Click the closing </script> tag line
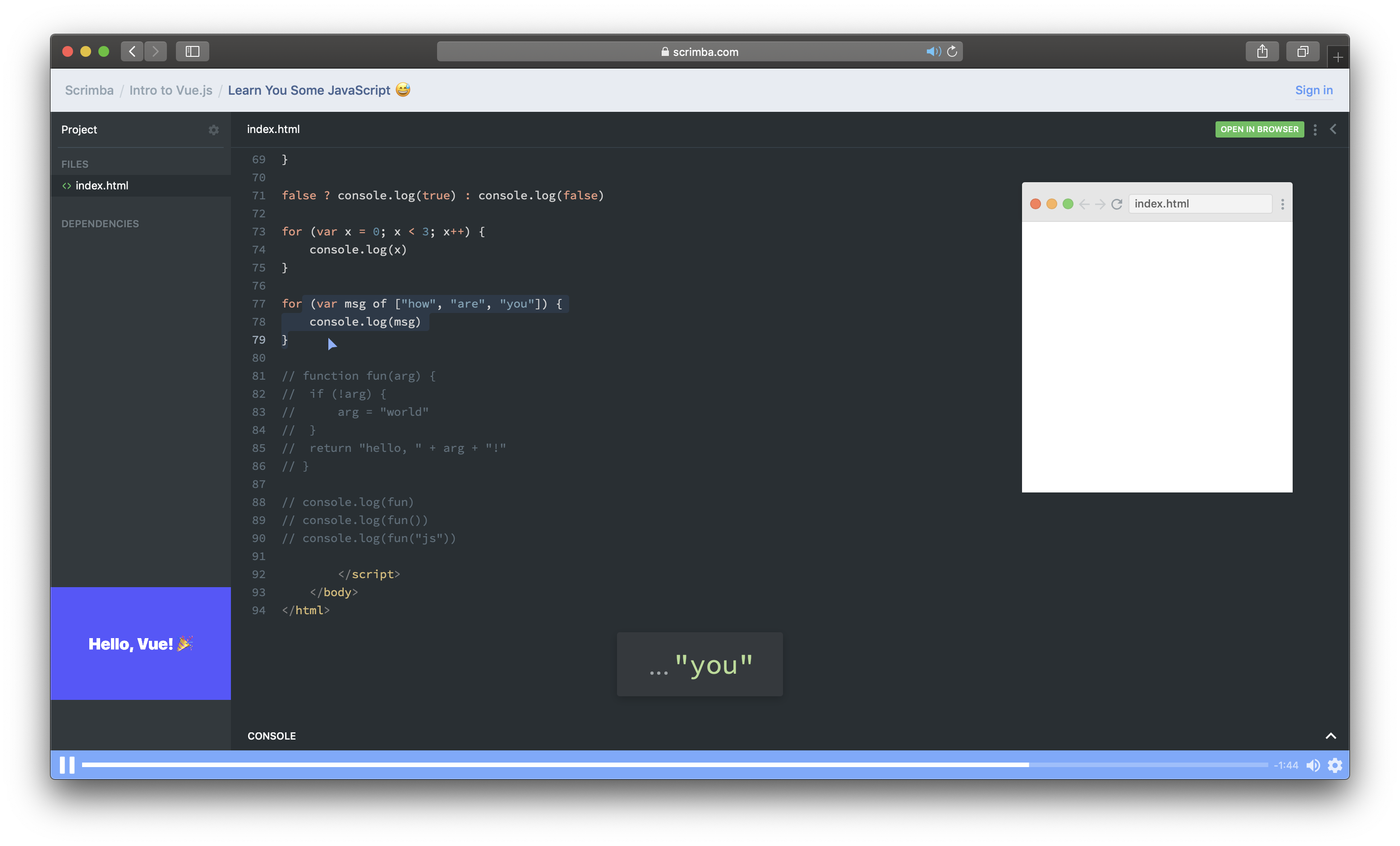The width and height of the screenshot is (1400, 846). [369, 574]
